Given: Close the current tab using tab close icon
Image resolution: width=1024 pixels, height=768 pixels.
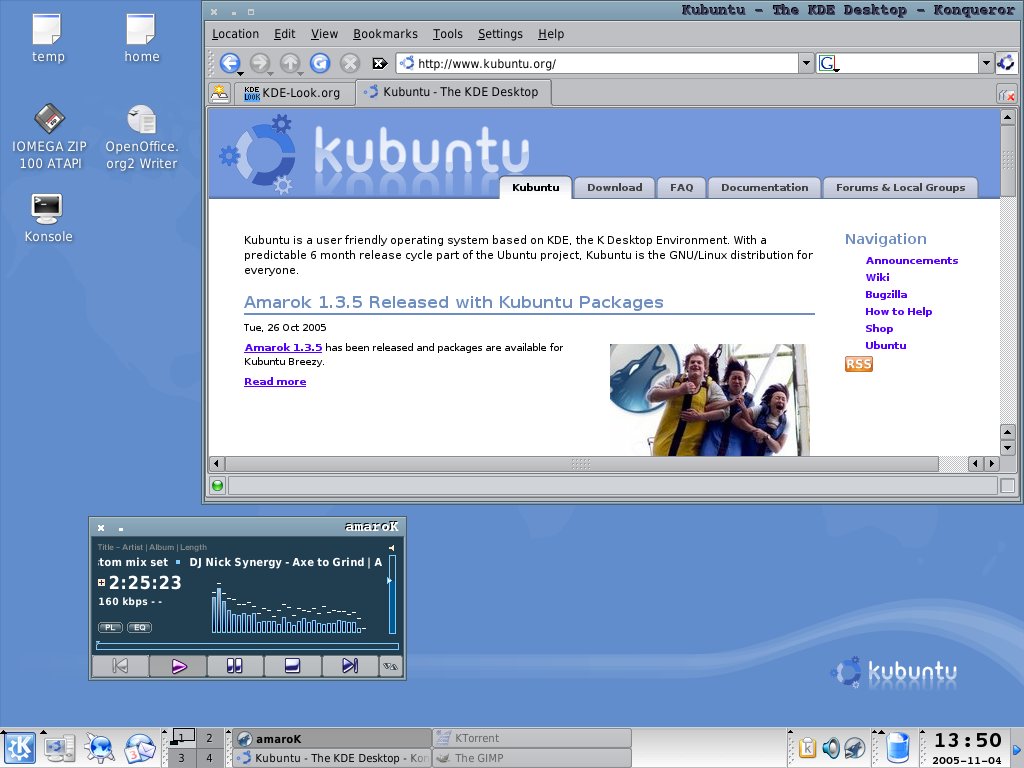Looking at the screenshot, I should click(1006, 95).
